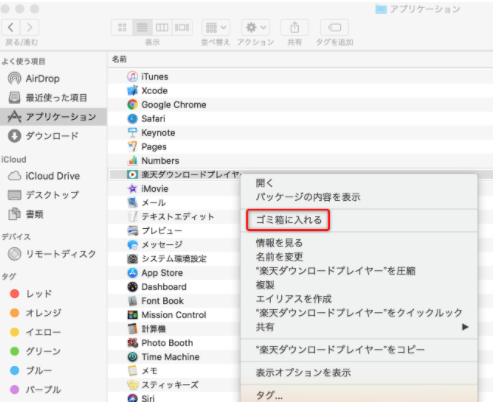Open iCloud Drive in the sidebar
493x408 pixels.
(x=44, y=176)
